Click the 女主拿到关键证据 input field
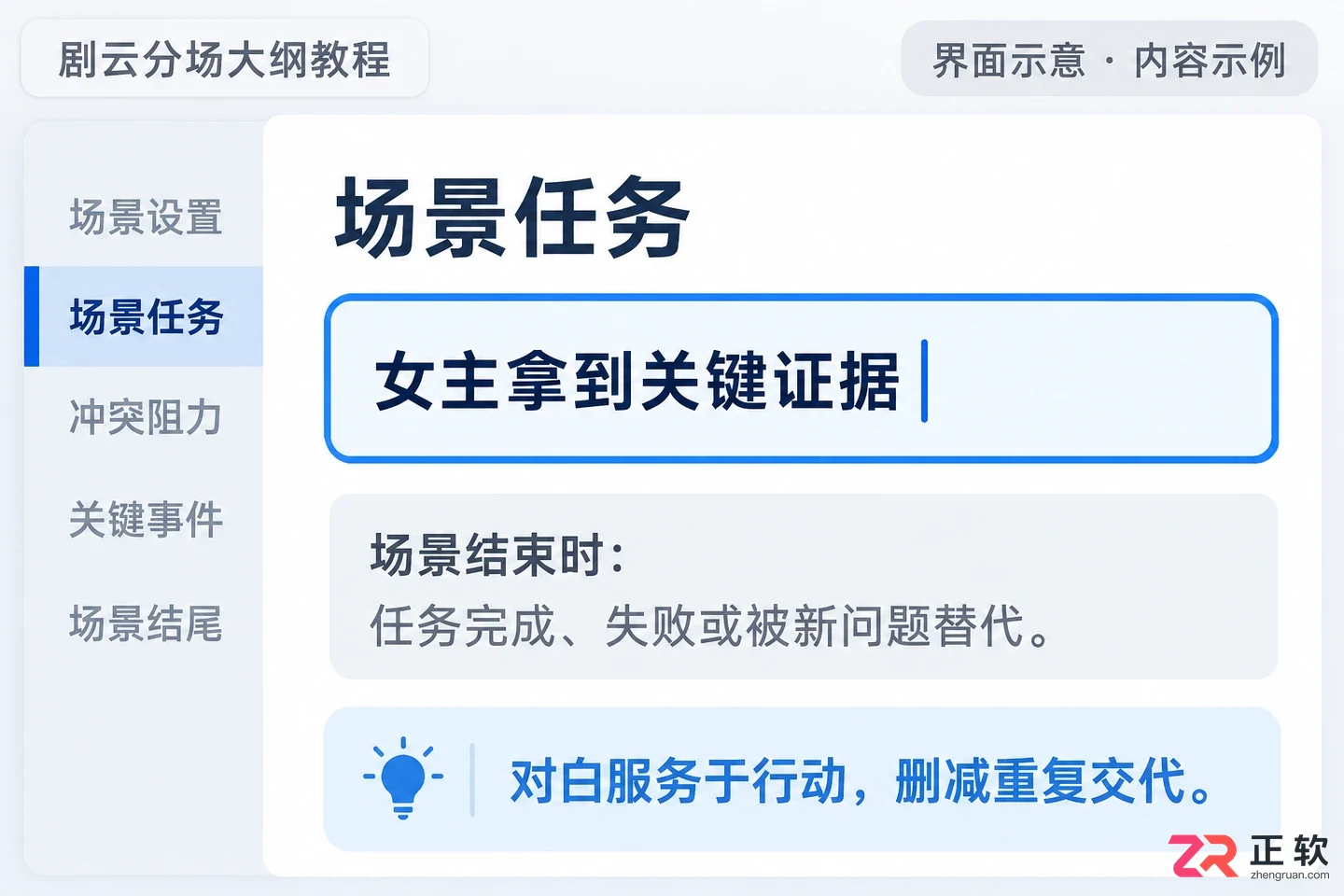 pos(801,378)
